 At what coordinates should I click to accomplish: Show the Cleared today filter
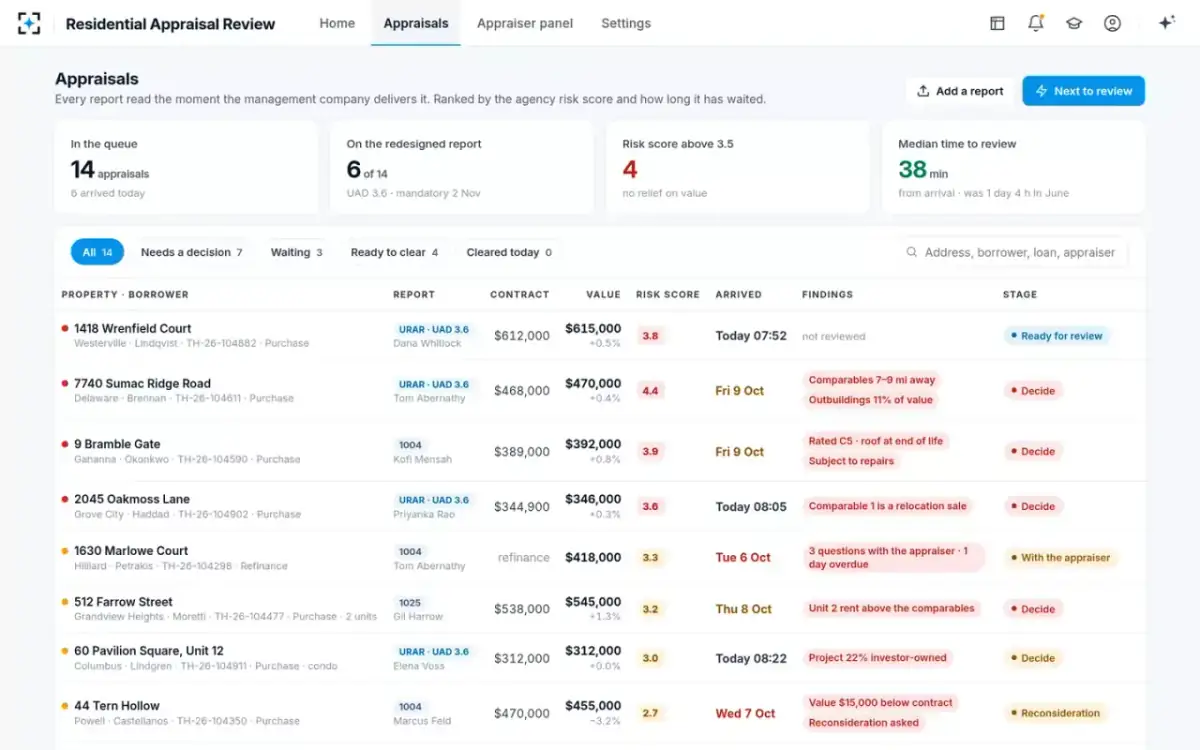click(509, 253)
